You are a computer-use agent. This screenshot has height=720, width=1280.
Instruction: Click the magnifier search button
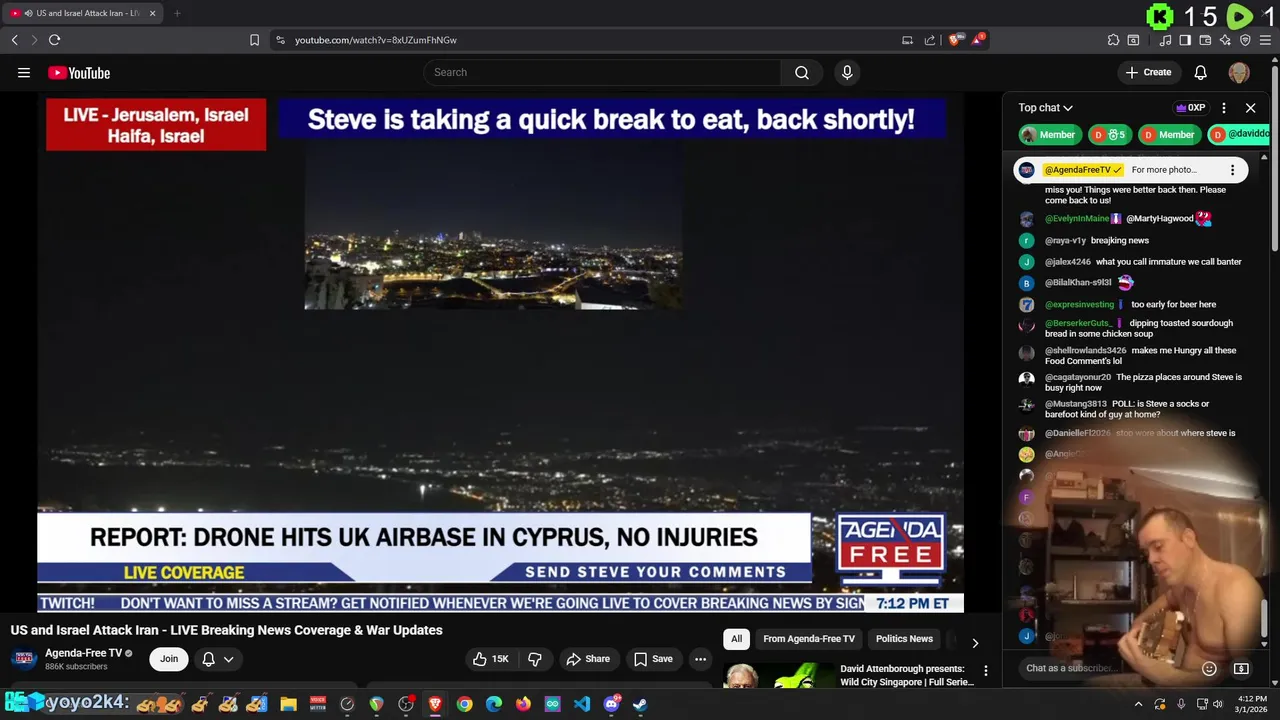pos(802,72)
